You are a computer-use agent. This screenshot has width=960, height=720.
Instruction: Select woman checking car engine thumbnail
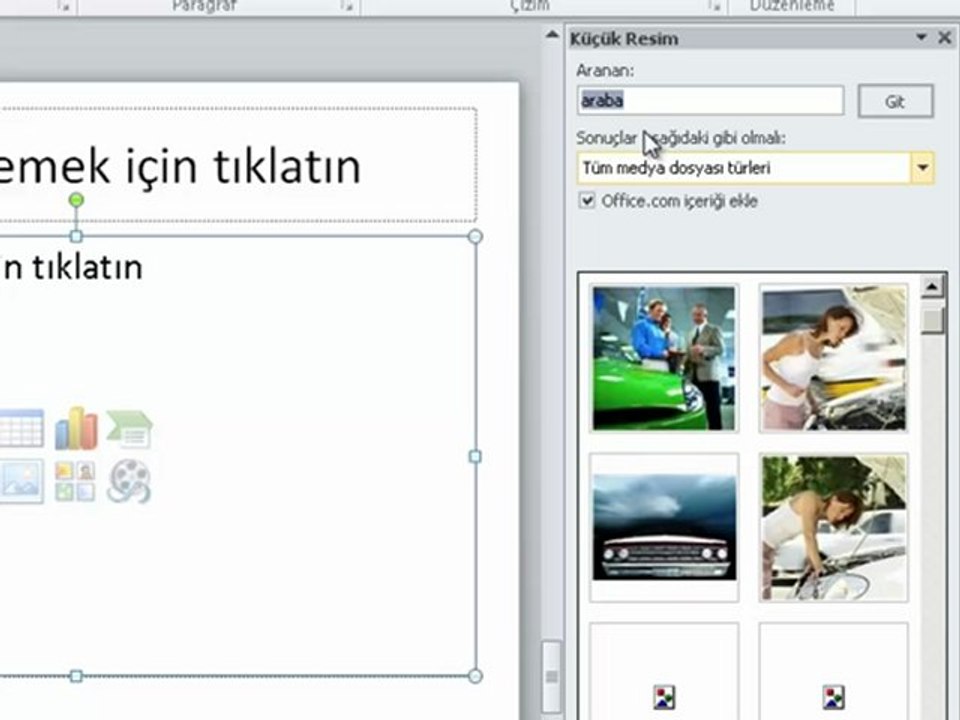pyautogui.click(x=833, y=358)
